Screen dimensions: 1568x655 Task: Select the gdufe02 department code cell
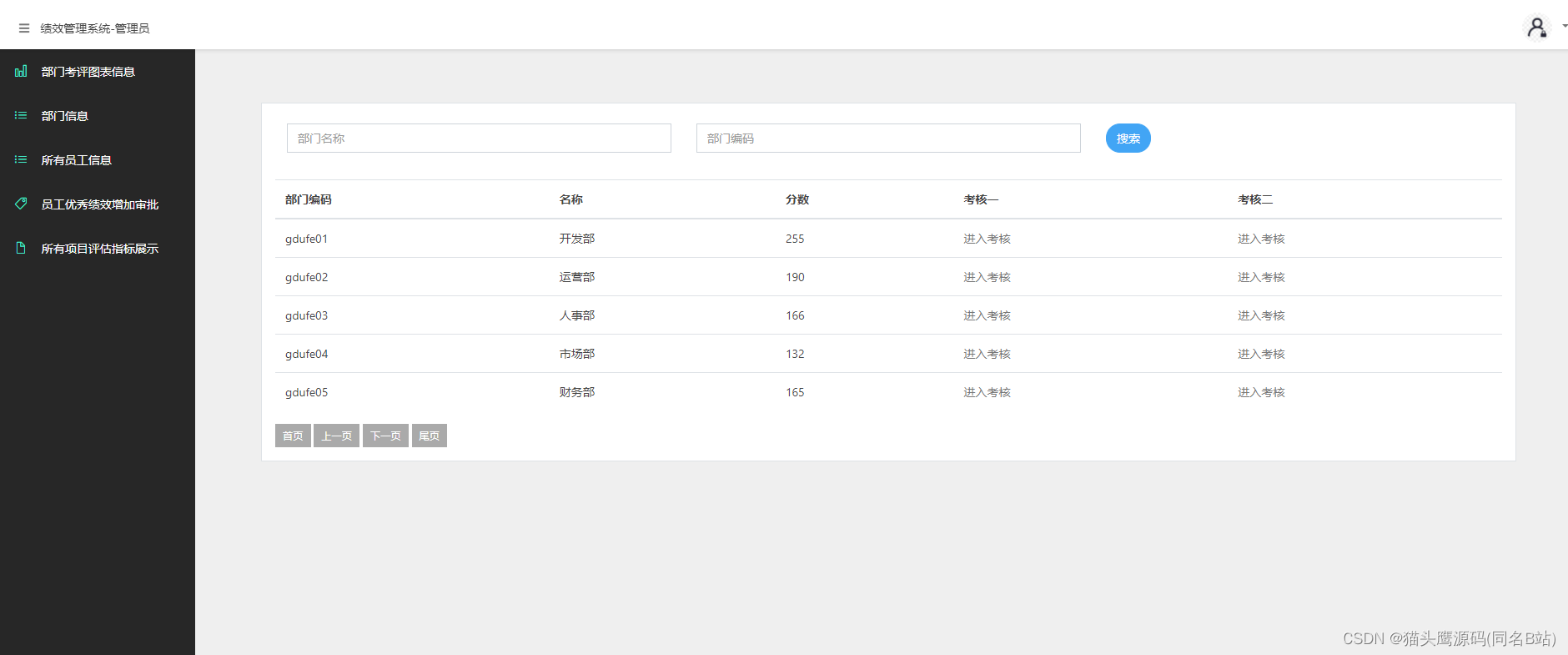coord(307,277)
